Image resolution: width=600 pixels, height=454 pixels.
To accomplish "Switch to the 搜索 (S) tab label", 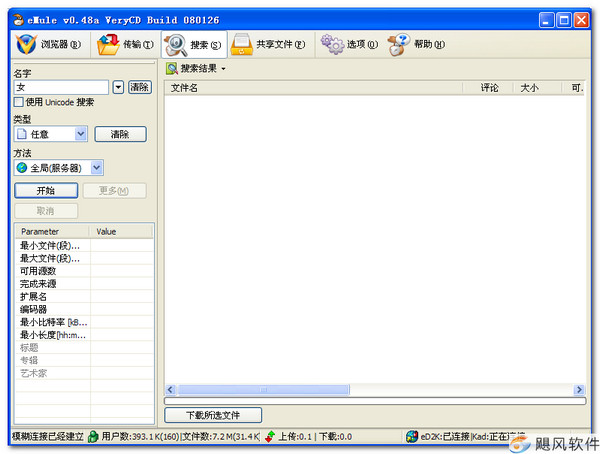I will pos(205,45).
